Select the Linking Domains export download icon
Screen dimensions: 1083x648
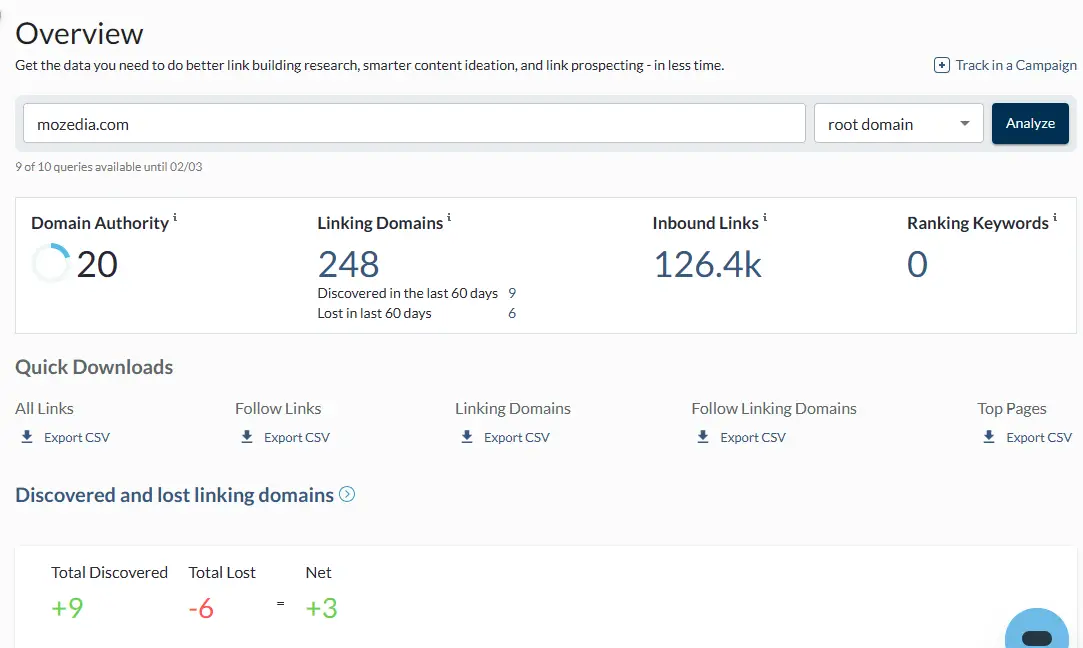click(465, 437)
